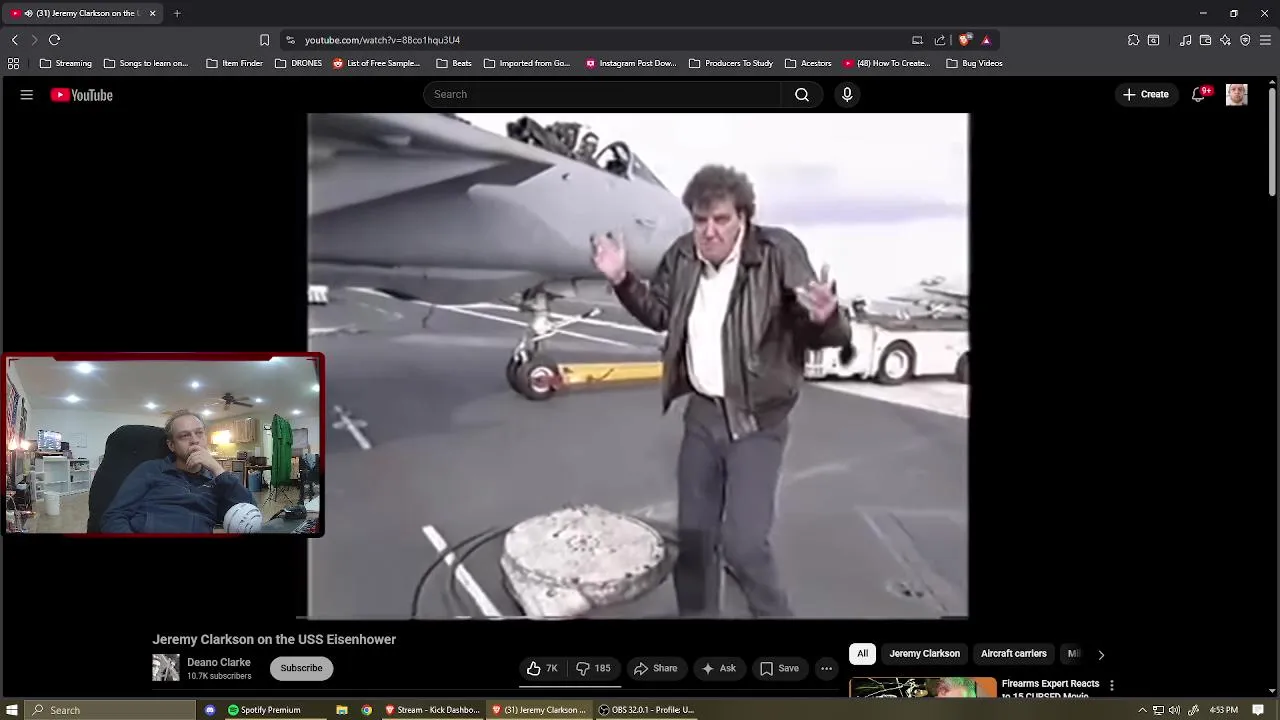The width and height of the screenshot is (1280, 720).
Task: Bookmark this page icon in address bar
Action: coord(264,40)
